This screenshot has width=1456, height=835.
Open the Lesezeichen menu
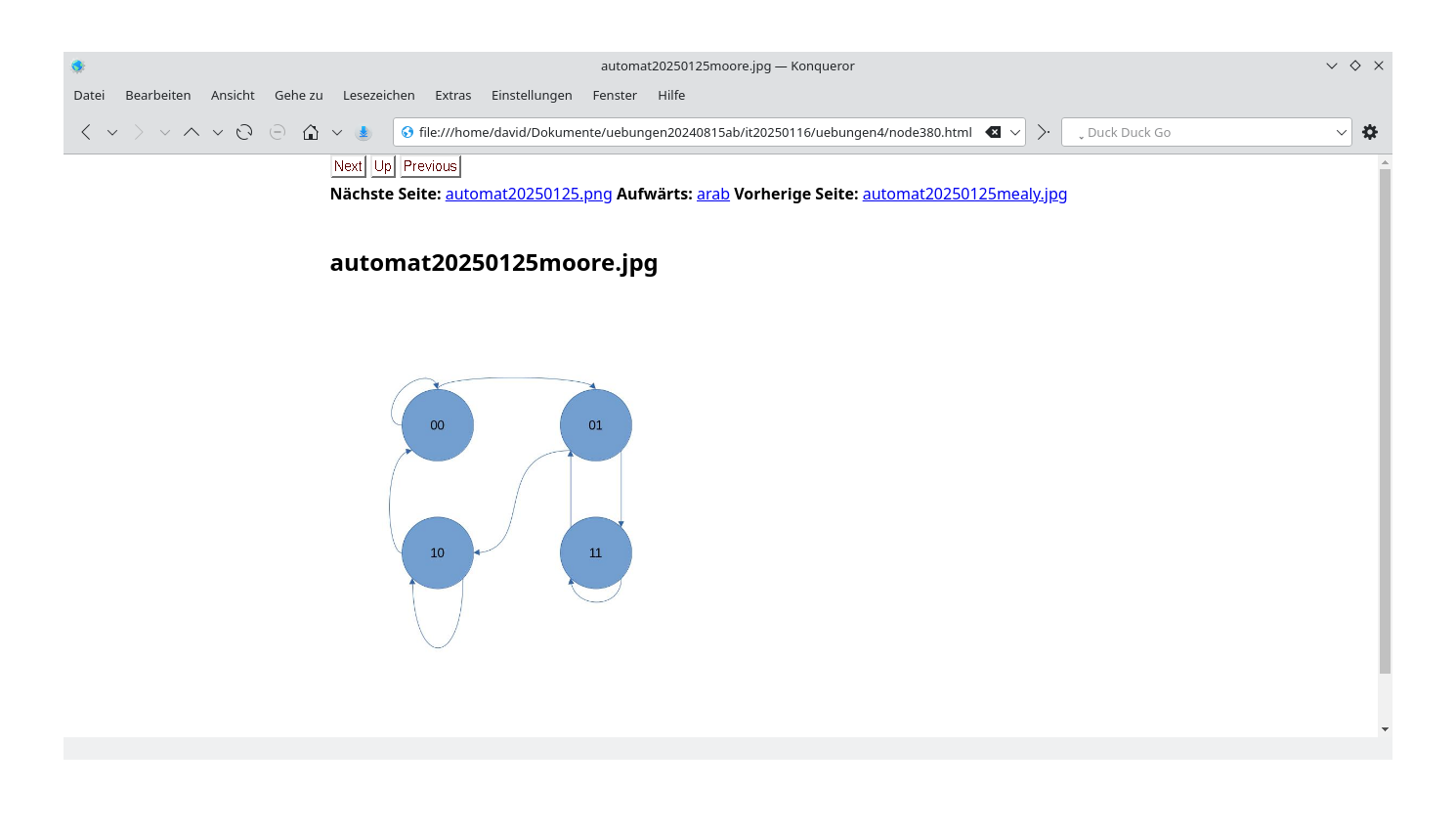click(x=379, y=95)
